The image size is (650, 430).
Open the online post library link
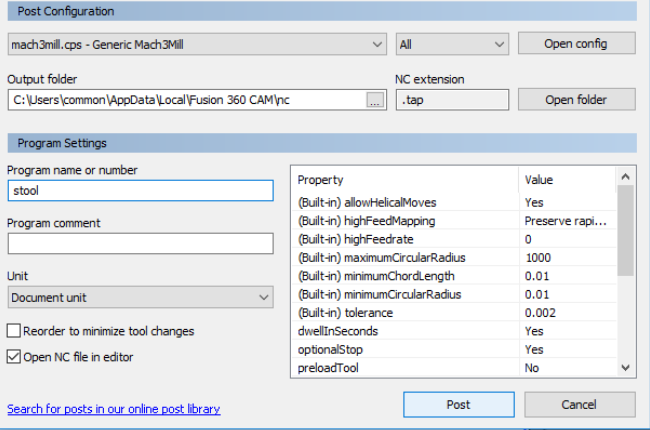[113, 409]
